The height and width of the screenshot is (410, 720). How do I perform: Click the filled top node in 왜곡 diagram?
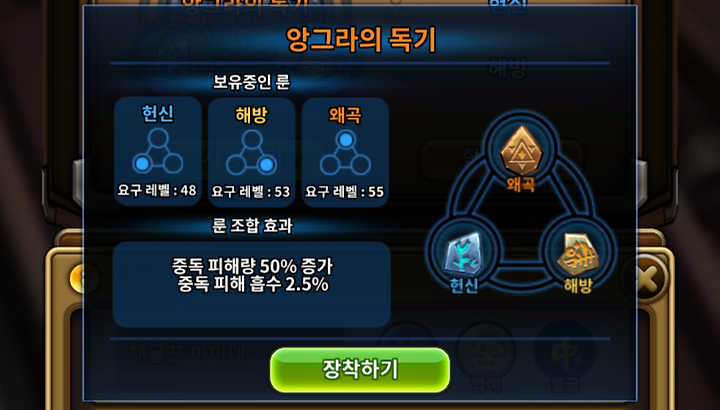346,139
